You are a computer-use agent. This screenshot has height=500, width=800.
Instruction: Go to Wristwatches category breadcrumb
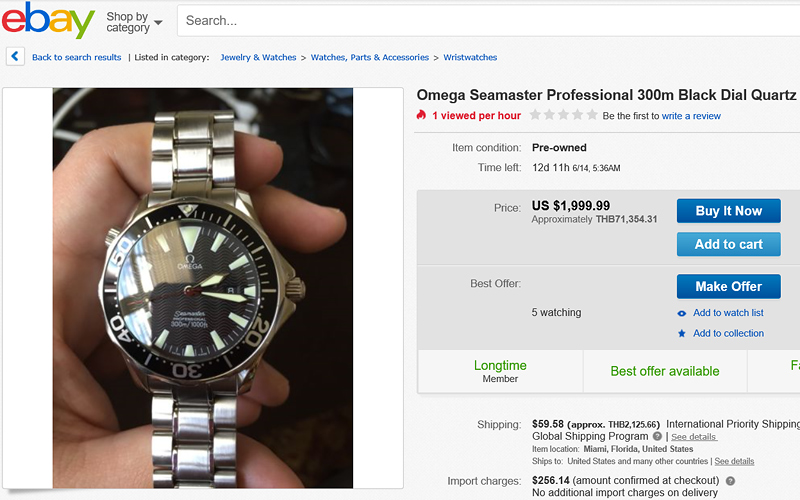point(470,57)
